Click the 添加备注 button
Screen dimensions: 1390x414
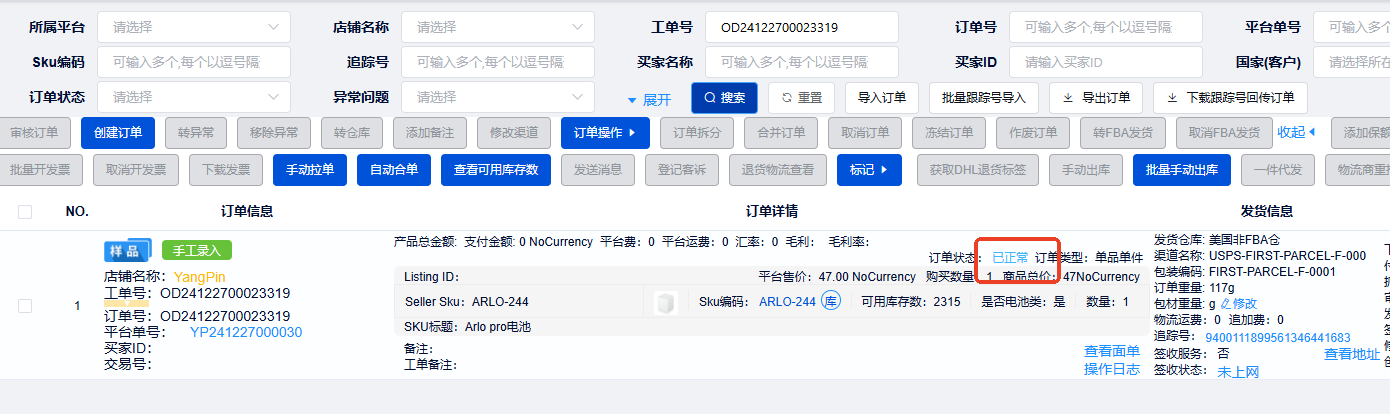coord(430,133)
